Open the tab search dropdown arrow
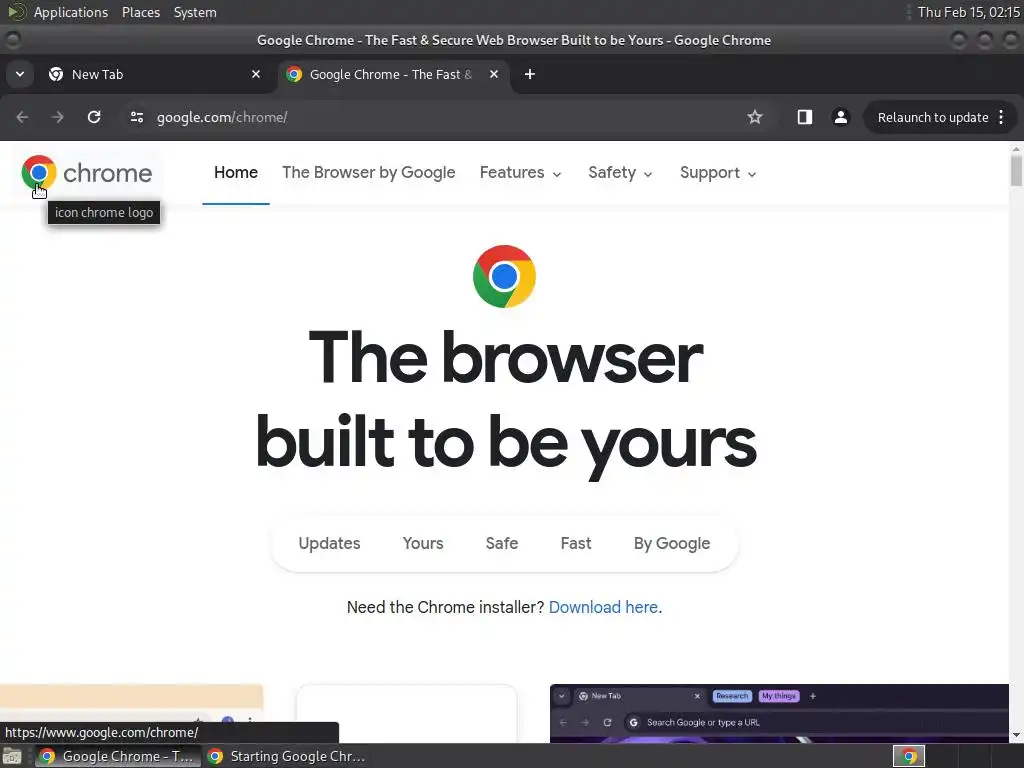 click(x=20, y=74)
